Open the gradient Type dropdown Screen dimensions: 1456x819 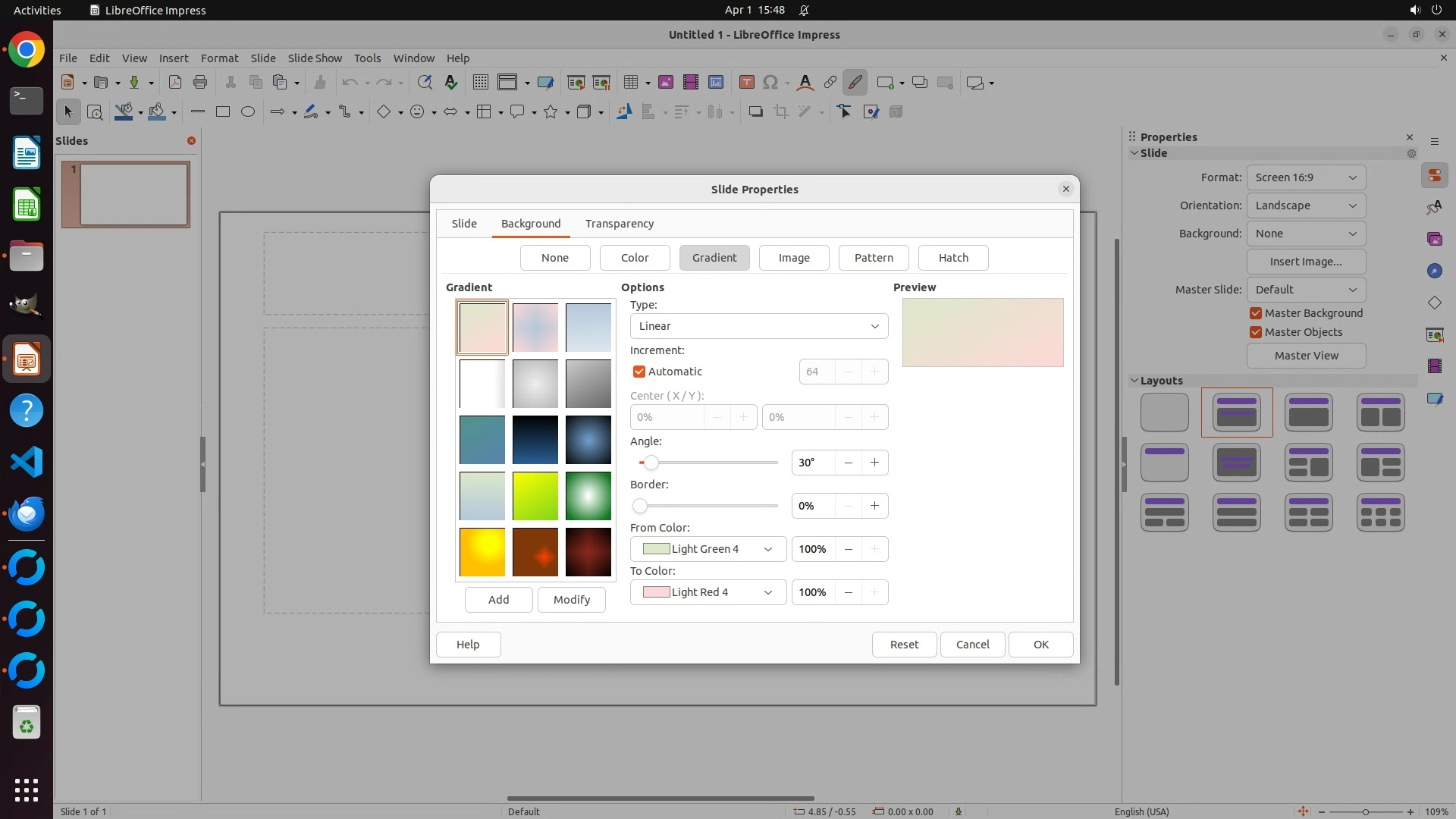pos(758,326)
